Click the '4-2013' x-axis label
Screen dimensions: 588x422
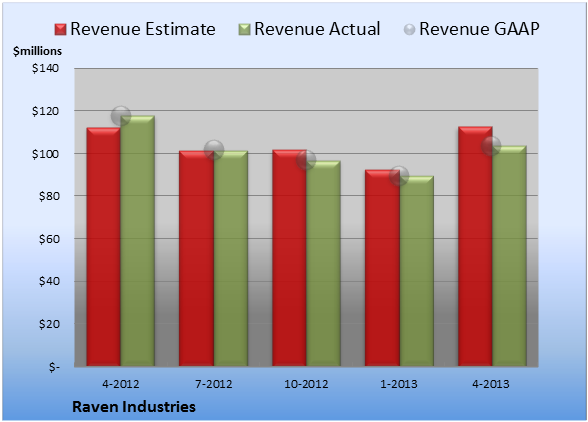491,384
